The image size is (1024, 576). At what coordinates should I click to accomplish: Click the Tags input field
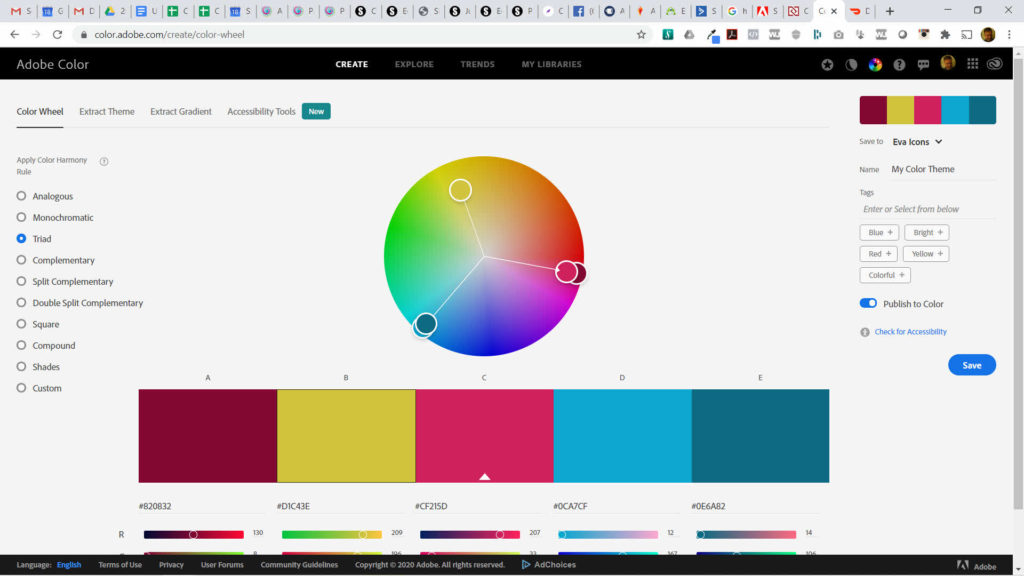click(928, 209)
